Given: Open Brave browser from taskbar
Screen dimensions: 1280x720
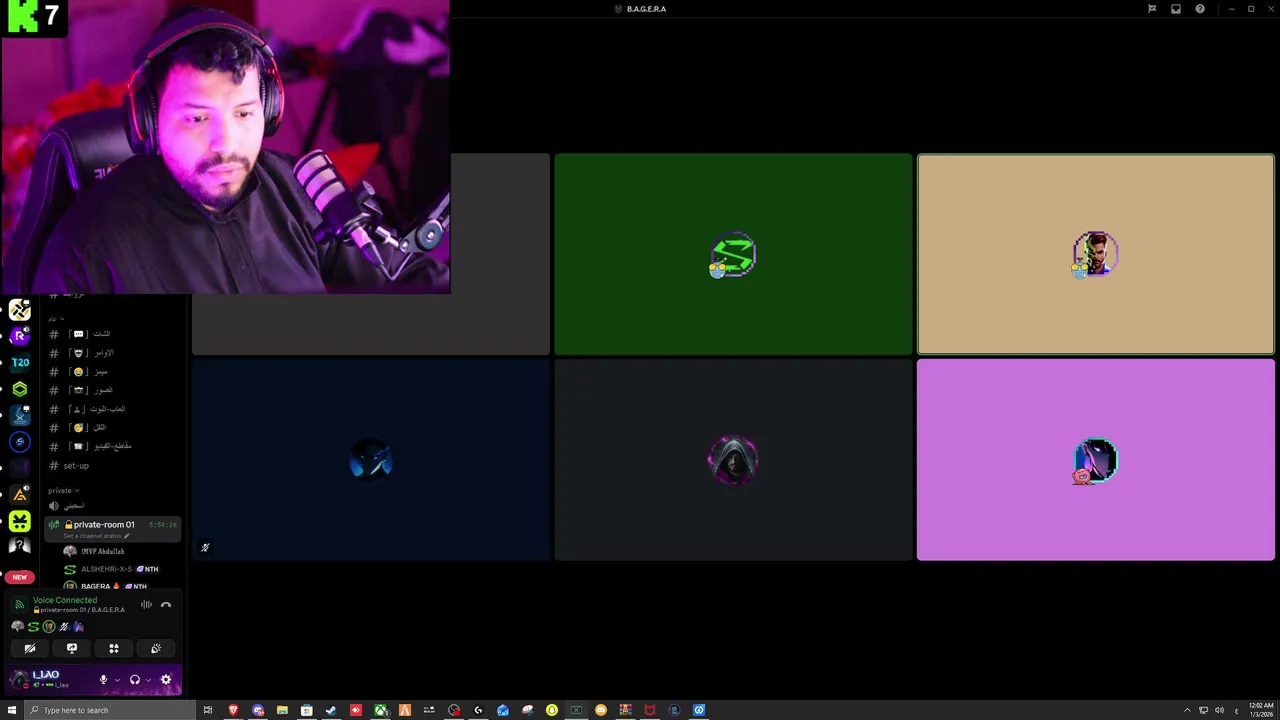Looking at the screenshot, I should 233,710.
